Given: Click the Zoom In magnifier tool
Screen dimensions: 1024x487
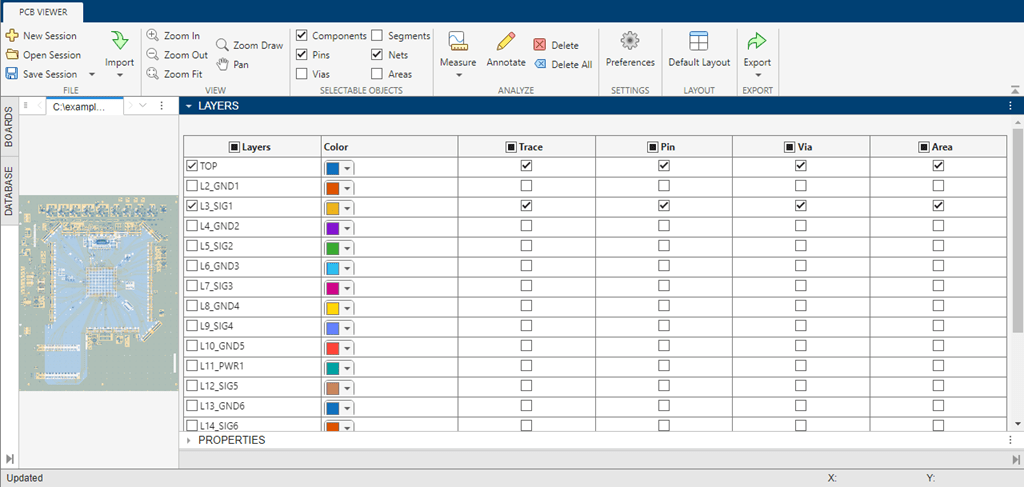Looking at the screenshot, I should point(153,36).
